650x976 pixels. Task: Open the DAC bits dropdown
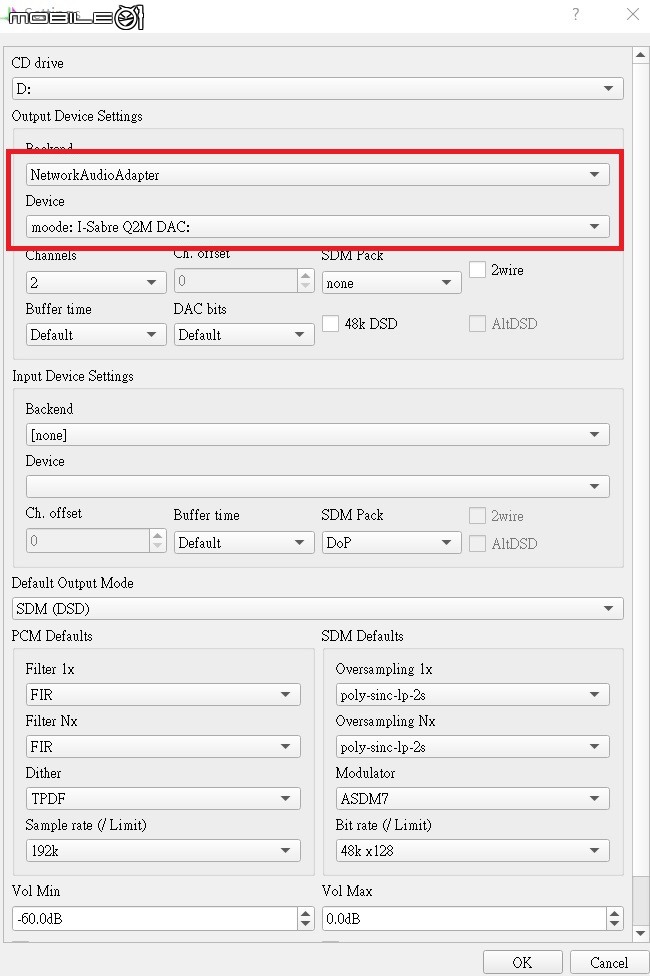pyautogui.click(x=244, y=335)
